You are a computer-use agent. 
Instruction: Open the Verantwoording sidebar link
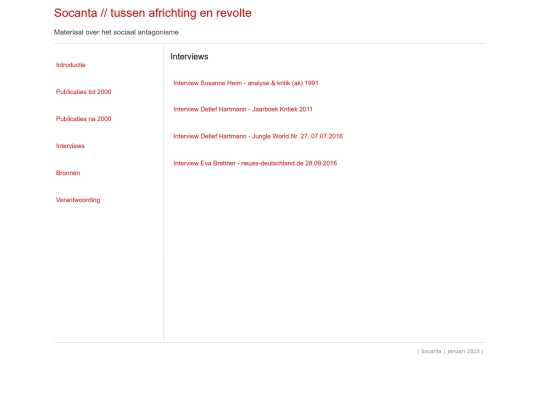[78, 200]
